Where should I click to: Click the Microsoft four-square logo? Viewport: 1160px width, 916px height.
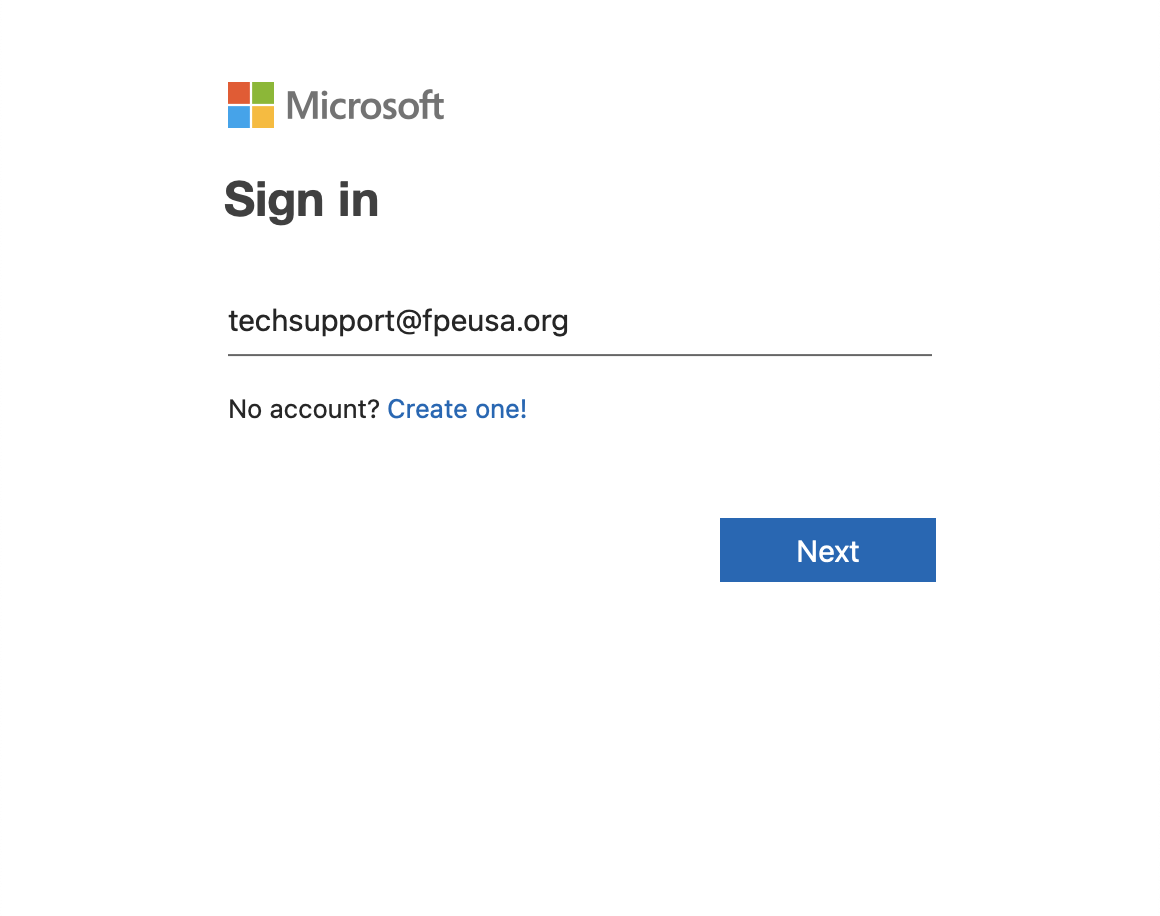click(x=251, y=105)
